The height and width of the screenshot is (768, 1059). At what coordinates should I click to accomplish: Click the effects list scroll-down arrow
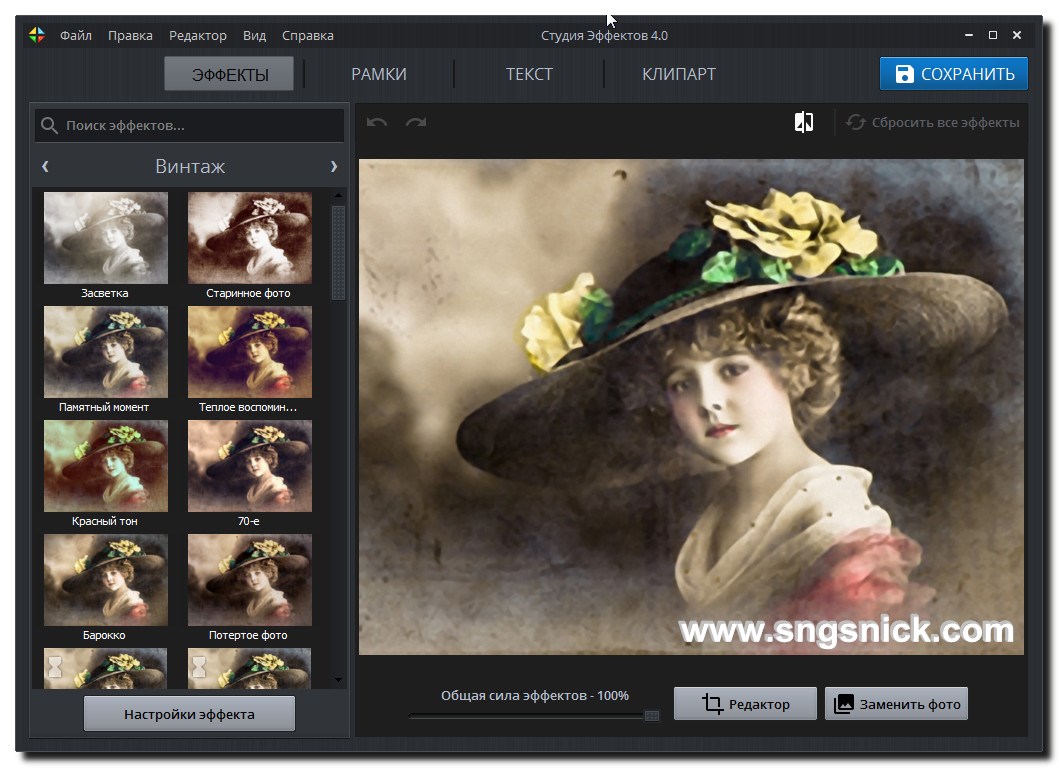point(338,680)
